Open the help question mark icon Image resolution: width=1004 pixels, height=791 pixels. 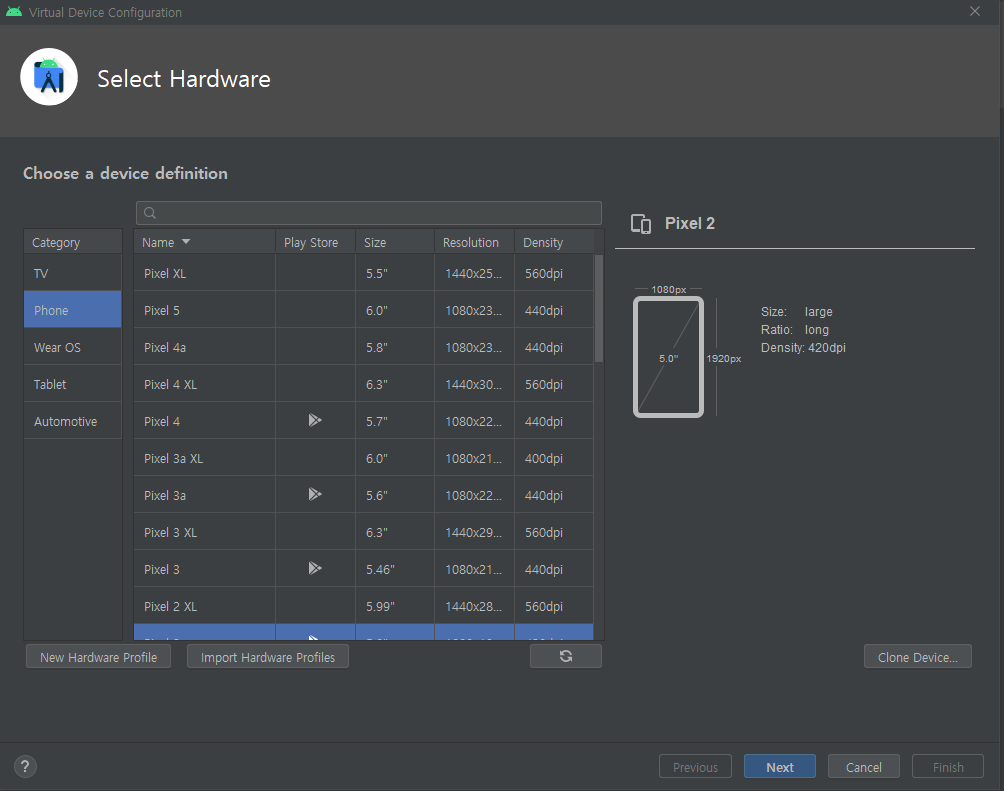coord(25,766)
